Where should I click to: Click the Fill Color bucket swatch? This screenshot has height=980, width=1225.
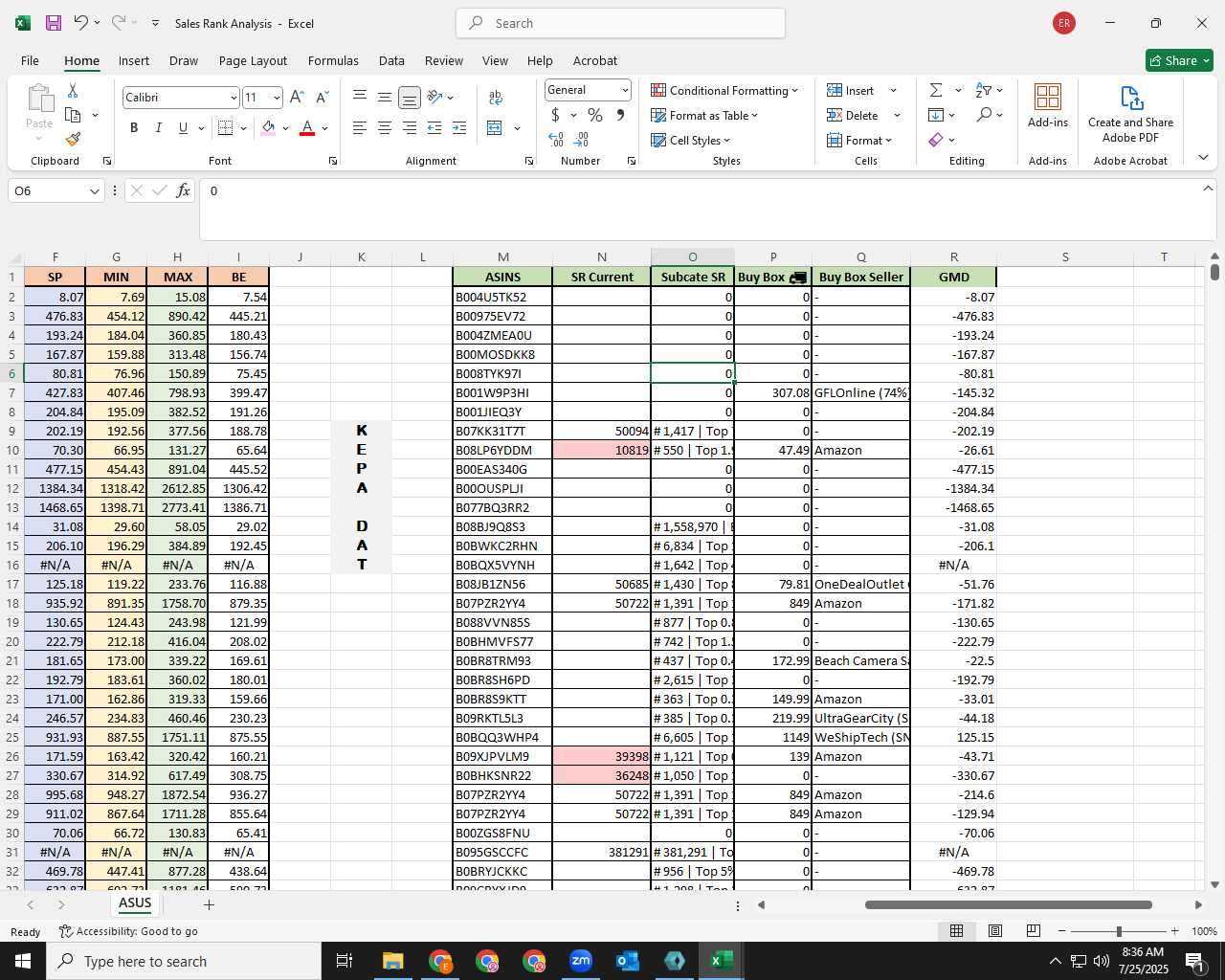coord(268,127)
